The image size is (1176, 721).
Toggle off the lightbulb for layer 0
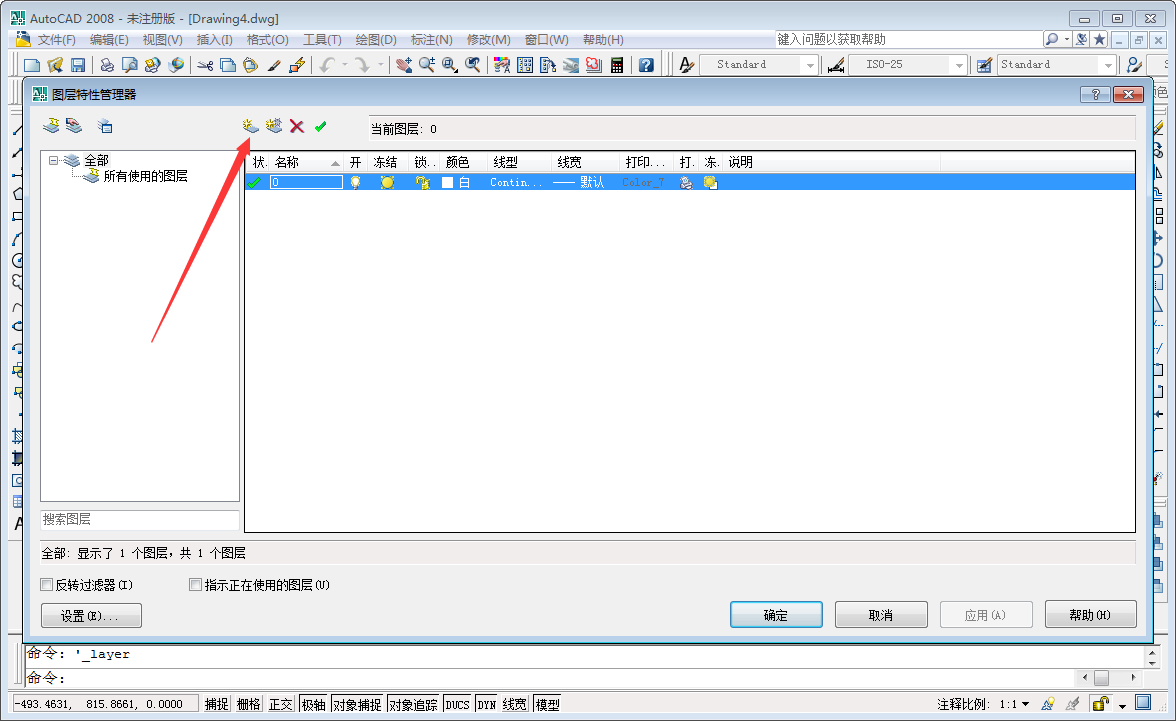click(356, 182)
